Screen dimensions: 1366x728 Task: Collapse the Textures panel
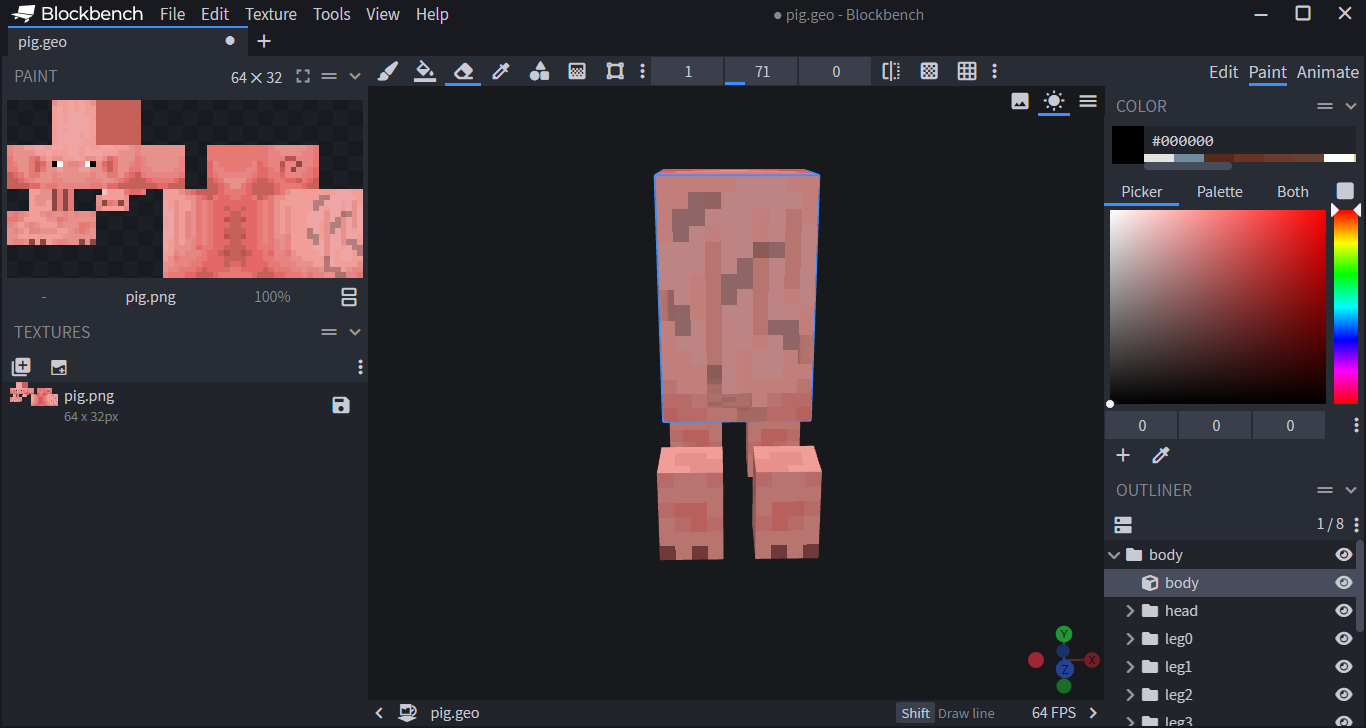tap(354, 332)
